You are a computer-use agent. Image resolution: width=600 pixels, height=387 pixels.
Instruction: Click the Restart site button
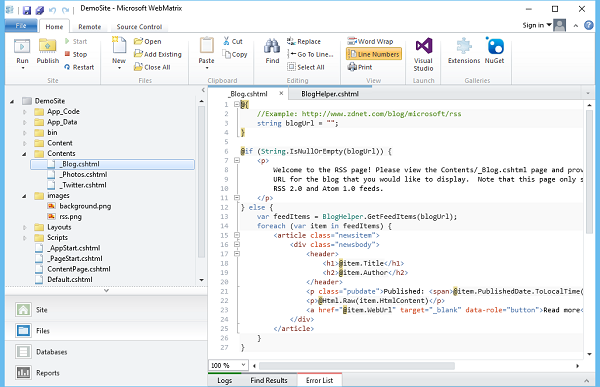[x=79, y=67]
